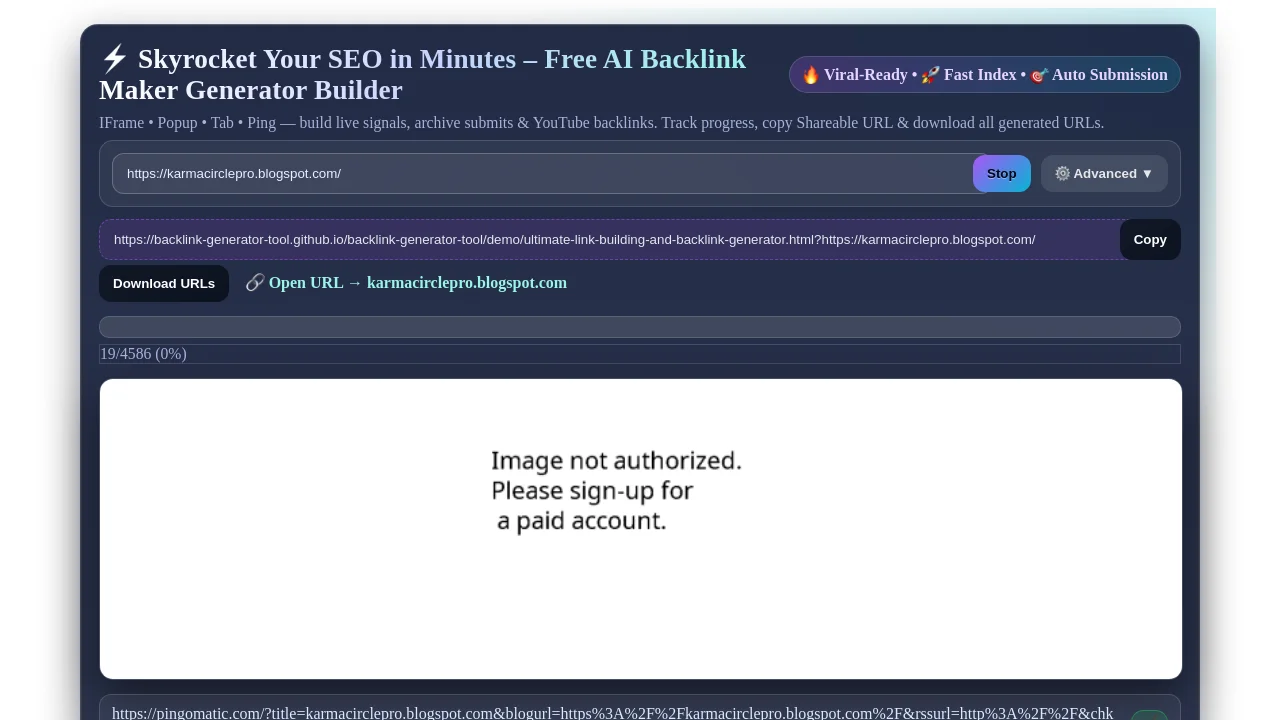Screen dimensions: 1280x720
Task: Open URL link to karmacirclepro.blogspot.com
Action: (406, 283)
